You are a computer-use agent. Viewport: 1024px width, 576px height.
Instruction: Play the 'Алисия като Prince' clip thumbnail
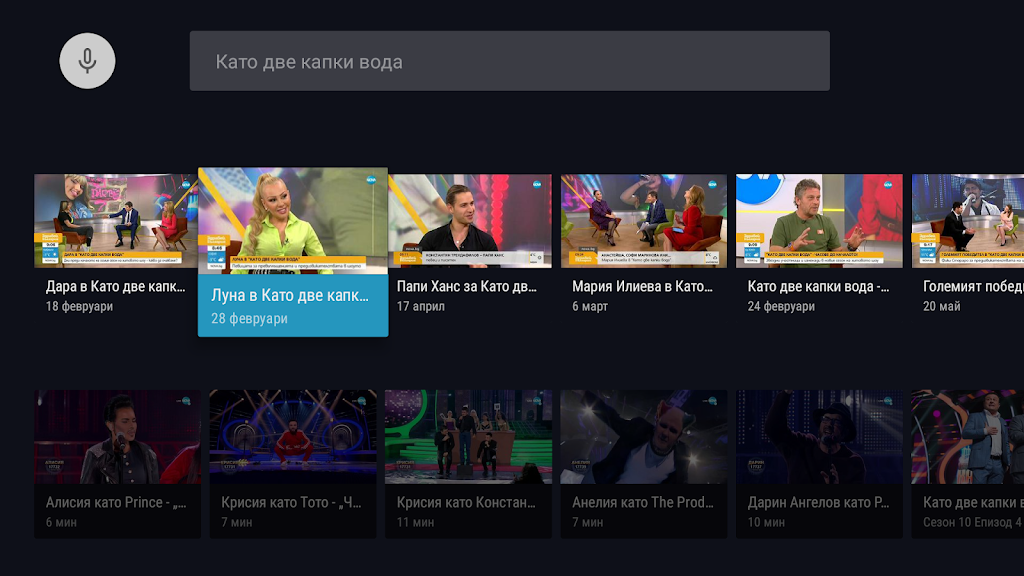(117, 437)
